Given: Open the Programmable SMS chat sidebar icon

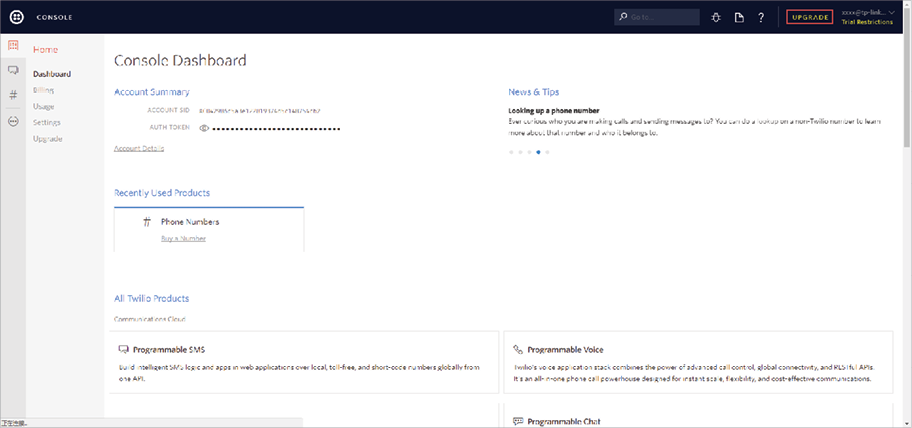Looking at the screenshot, I should [x=13, y=70].
